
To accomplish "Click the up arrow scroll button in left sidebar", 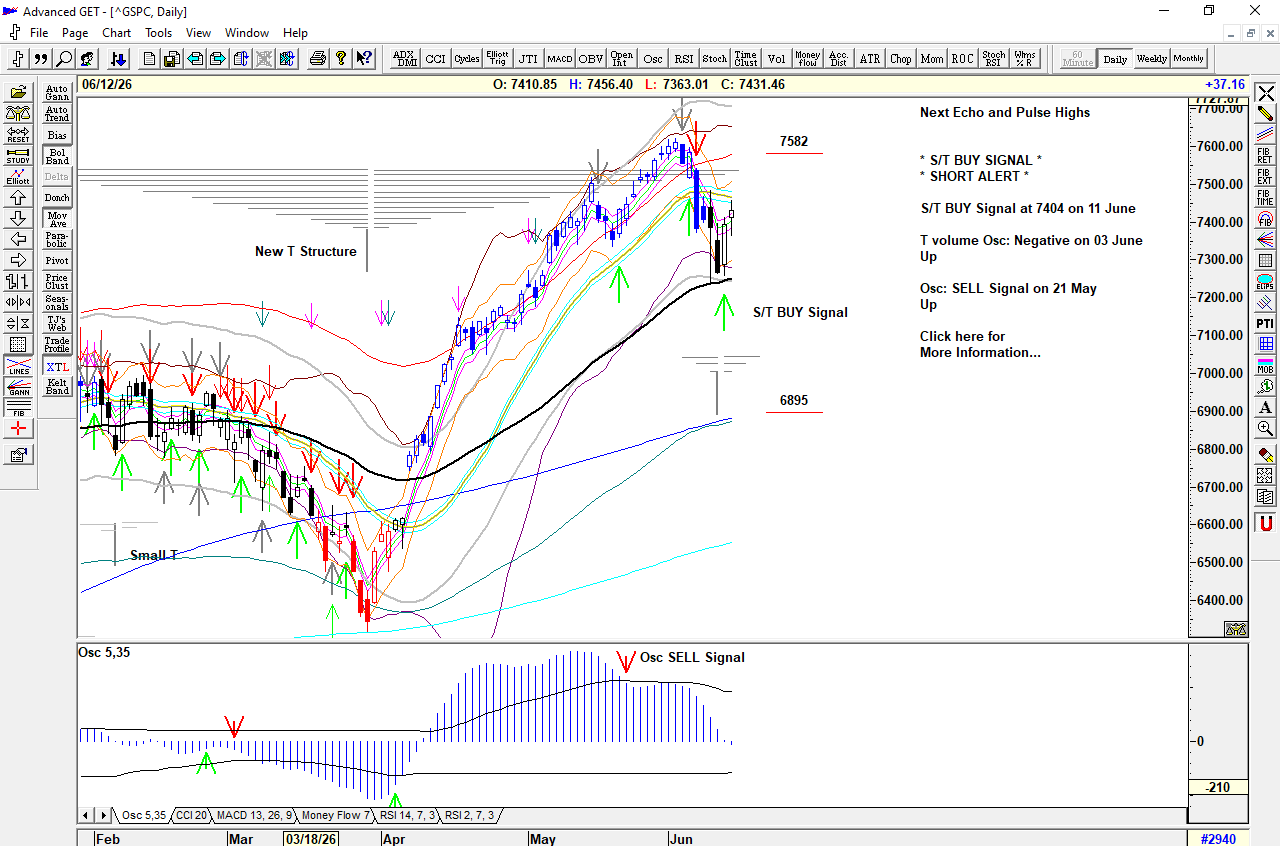I will click(x=18, y=198).
